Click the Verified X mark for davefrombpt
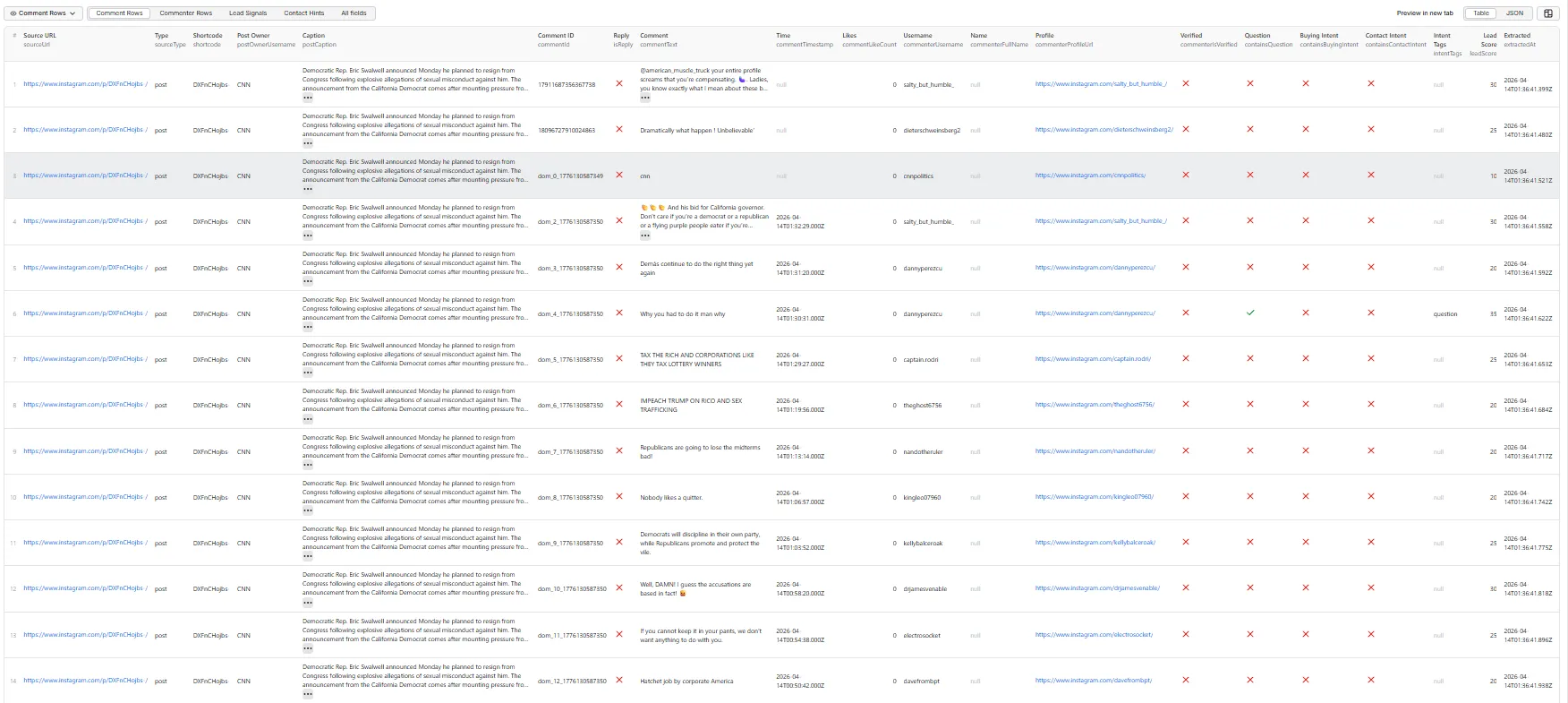 click(1186, 680)
